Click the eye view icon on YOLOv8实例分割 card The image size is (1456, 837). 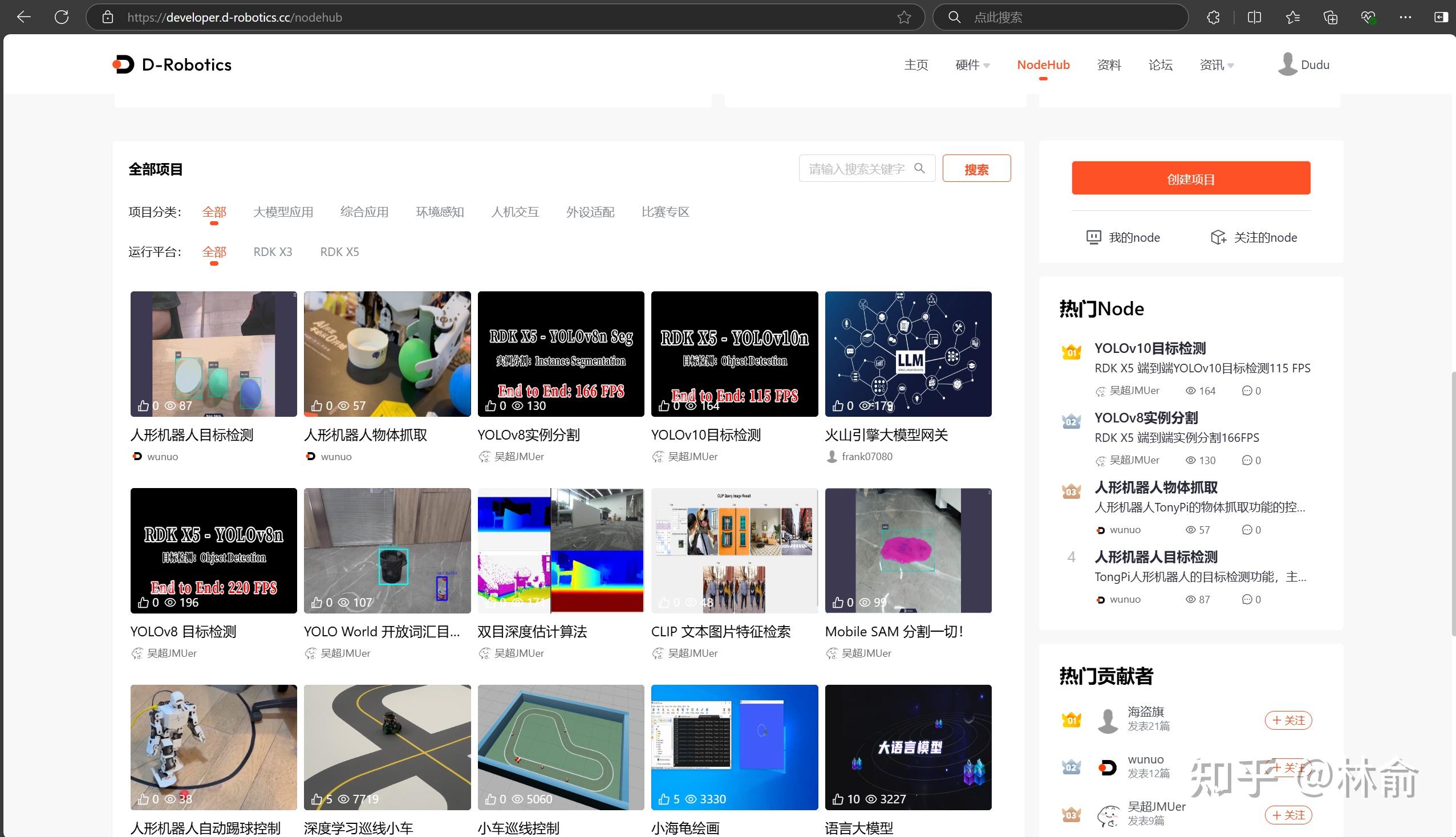point(518,405)
